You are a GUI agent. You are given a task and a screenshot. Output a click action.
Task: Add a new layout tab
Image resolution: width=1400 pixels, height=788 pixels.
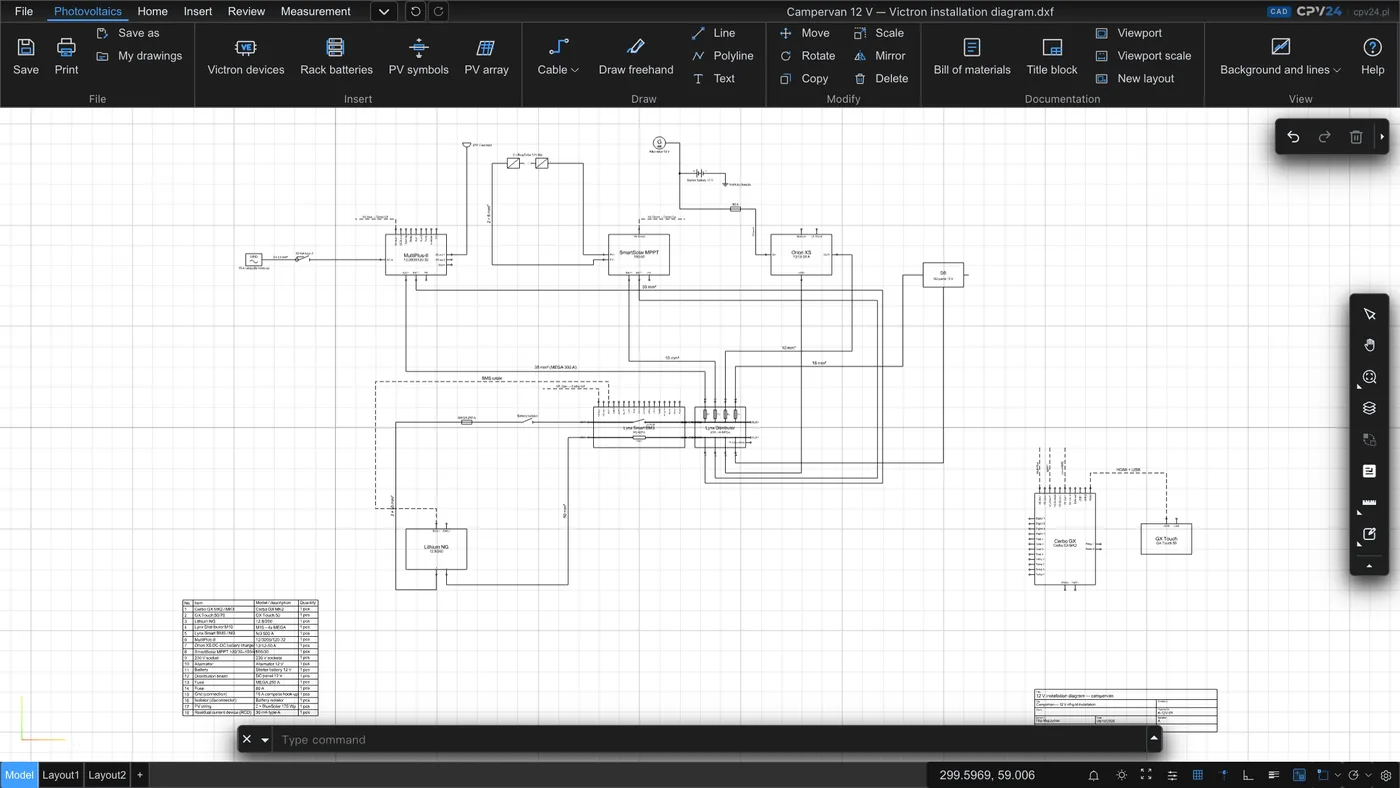tap(140, 775)
